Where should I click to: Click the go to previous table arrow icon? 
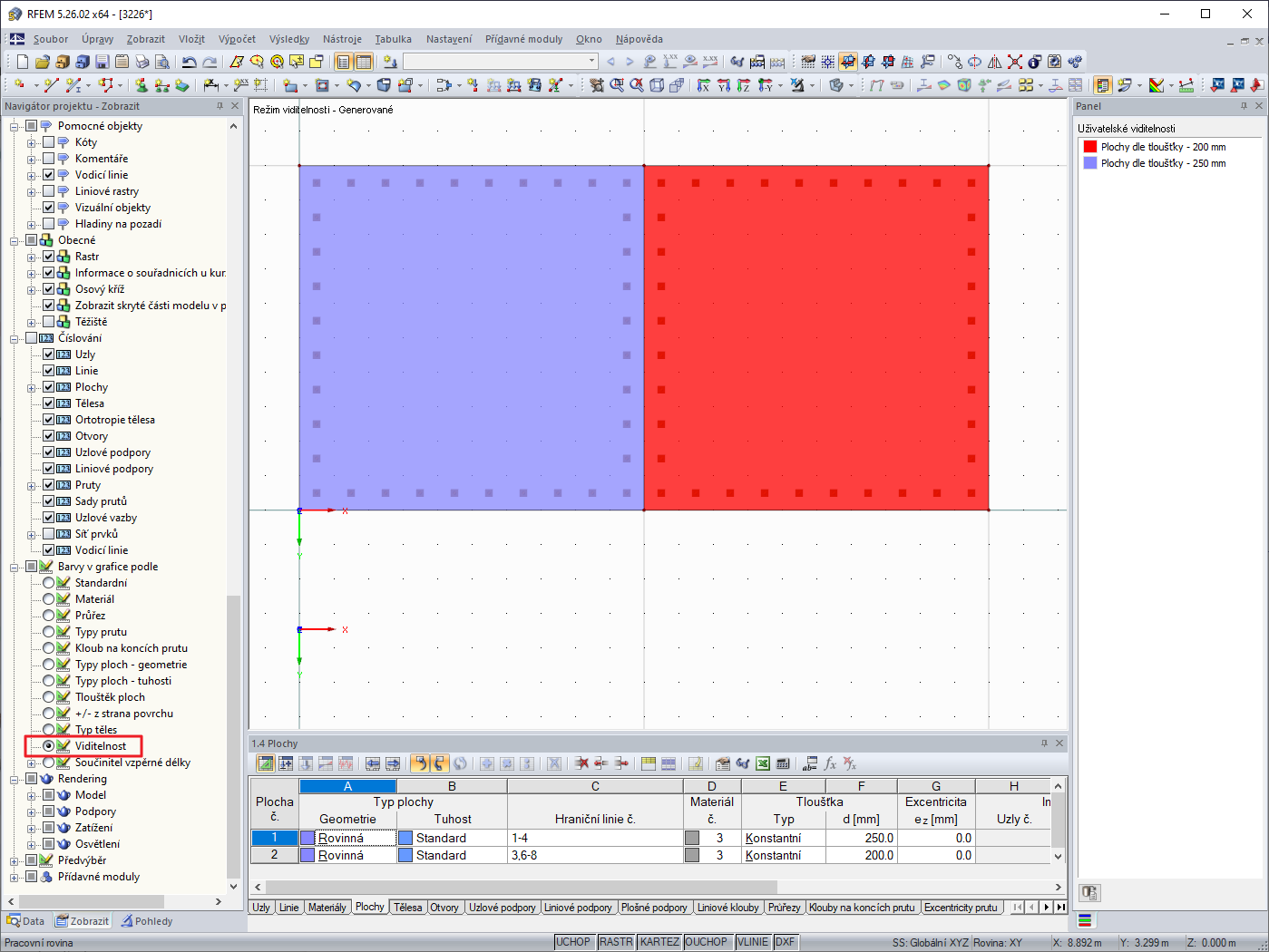(373, 763)
